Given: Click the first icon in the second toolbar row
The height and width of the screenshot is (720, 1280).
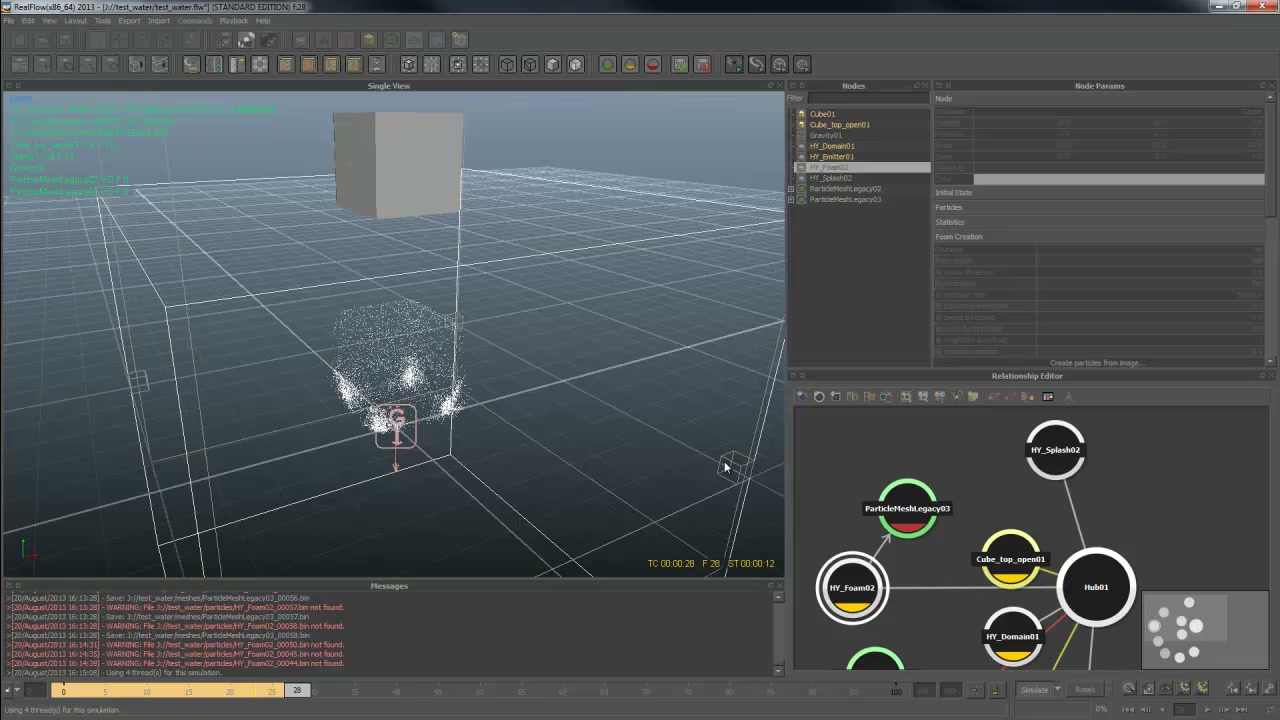Looking at the screenshot, I should coord(20,64).
